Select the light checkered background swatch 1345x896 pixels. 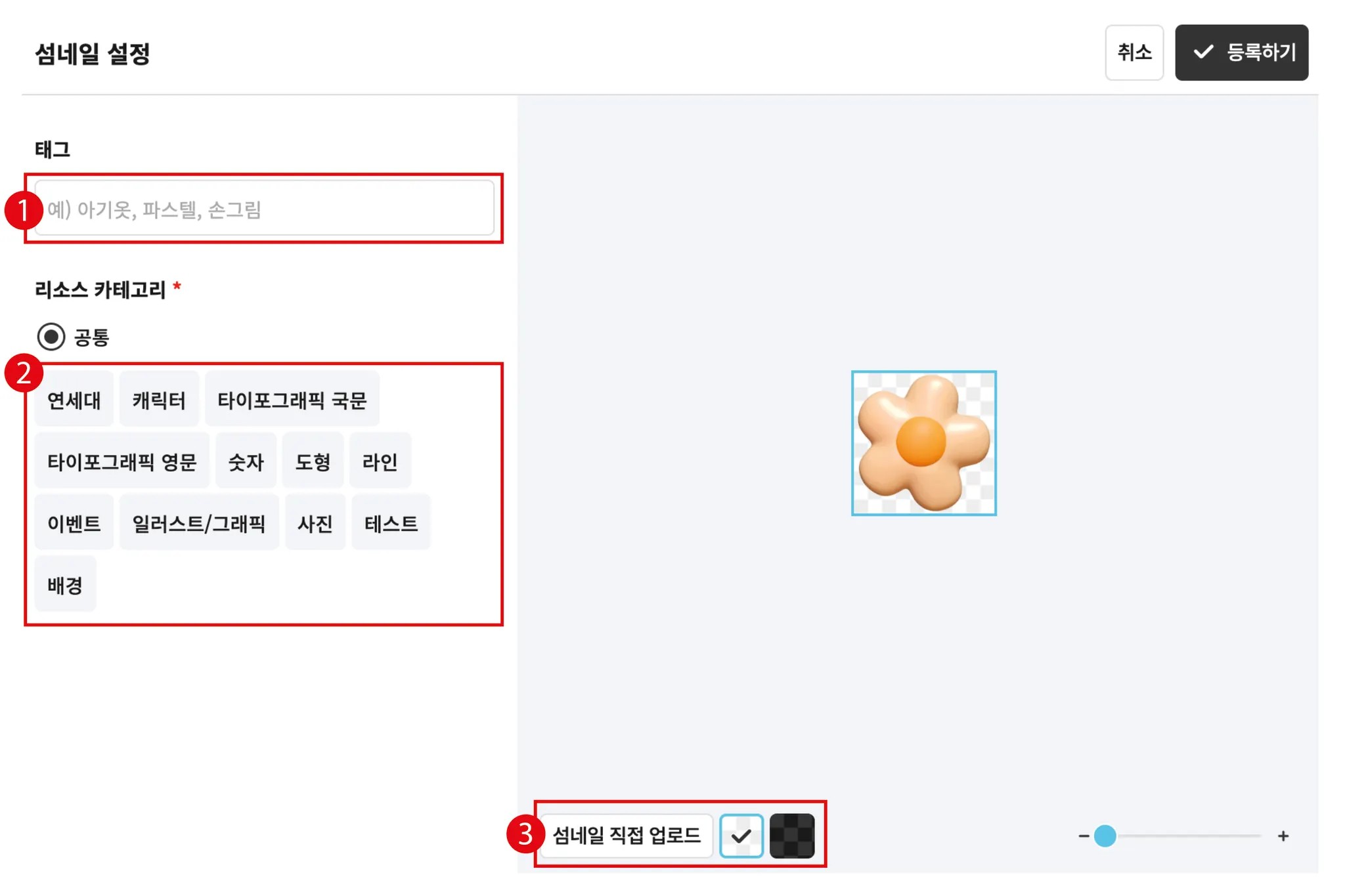[x=741, y=836]
